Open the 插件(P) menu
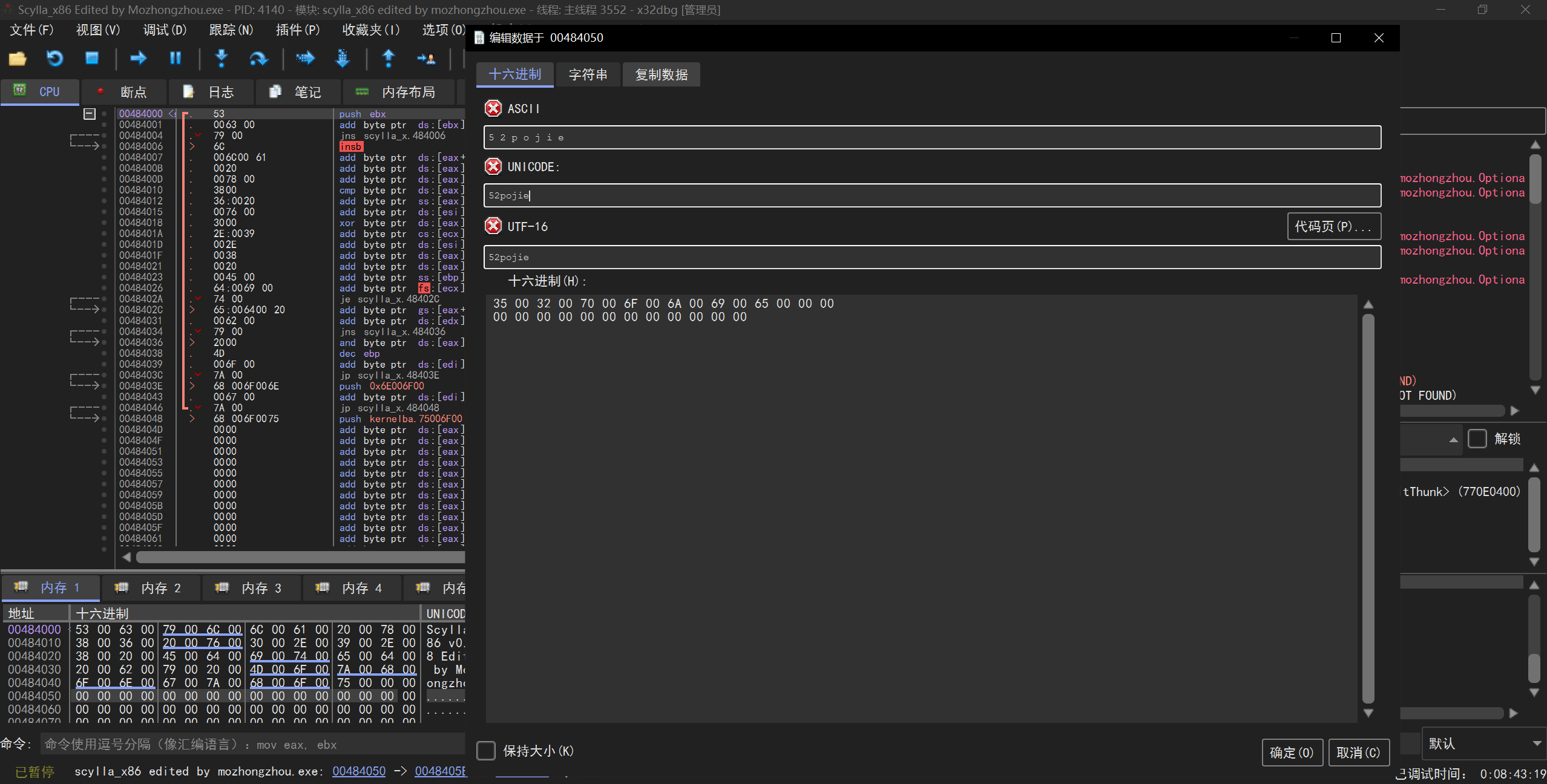Viewport: 1547px width, 784px height. tap(298, 30)
